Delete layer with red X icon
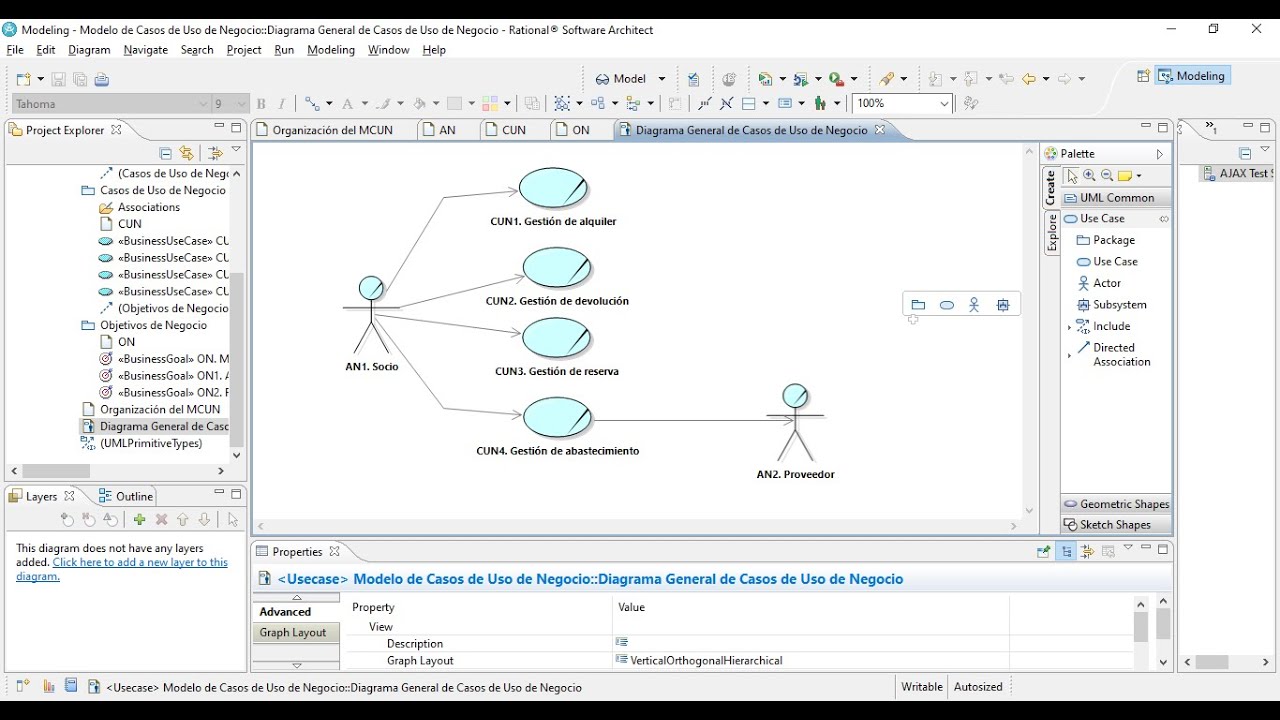The height and width of the screenshot is (720, 1280). pyautogui.click(x=161, y=520)
